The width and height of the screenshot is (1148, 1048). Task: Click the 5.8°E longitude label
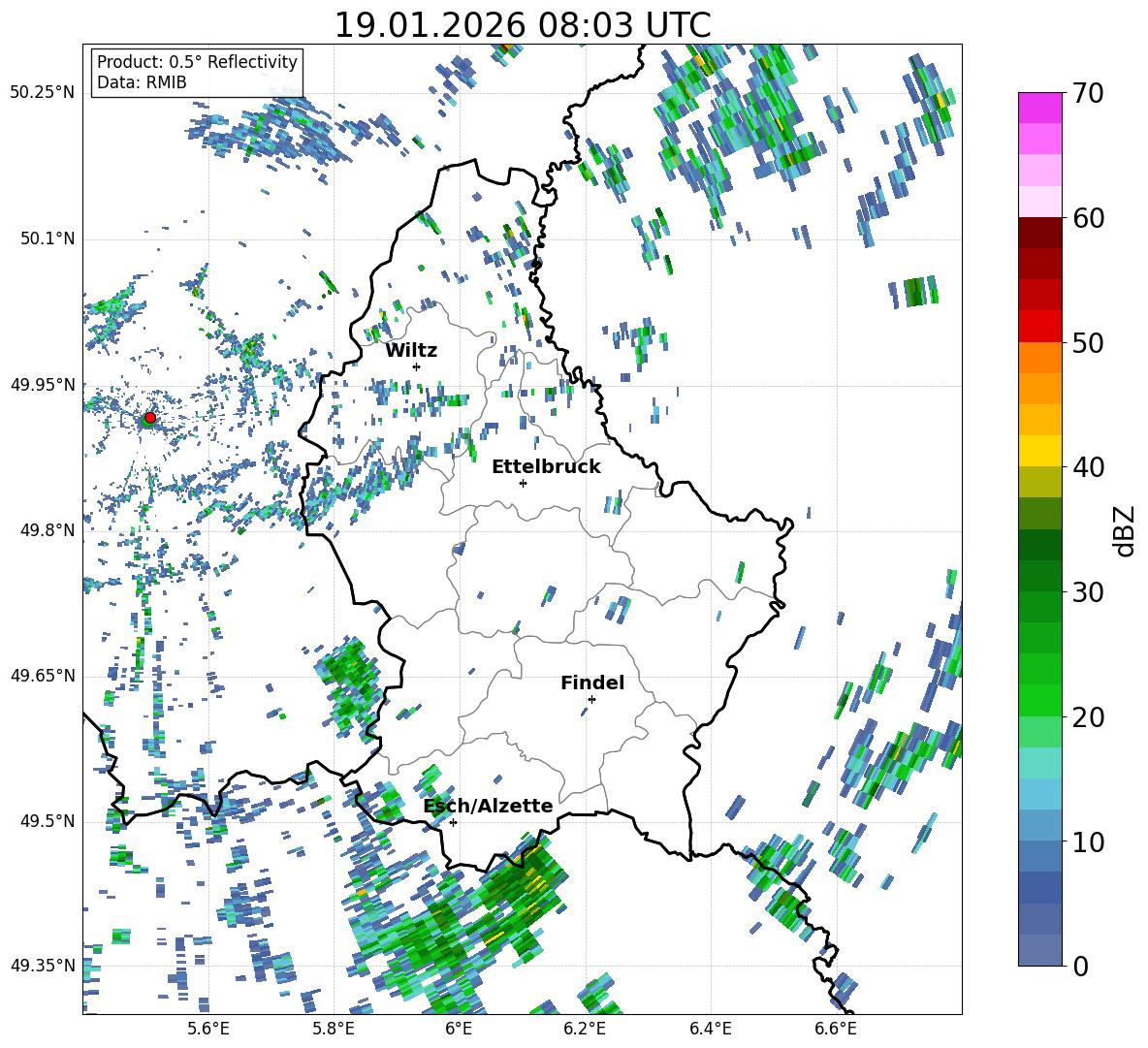click(x=334, y=1029)
